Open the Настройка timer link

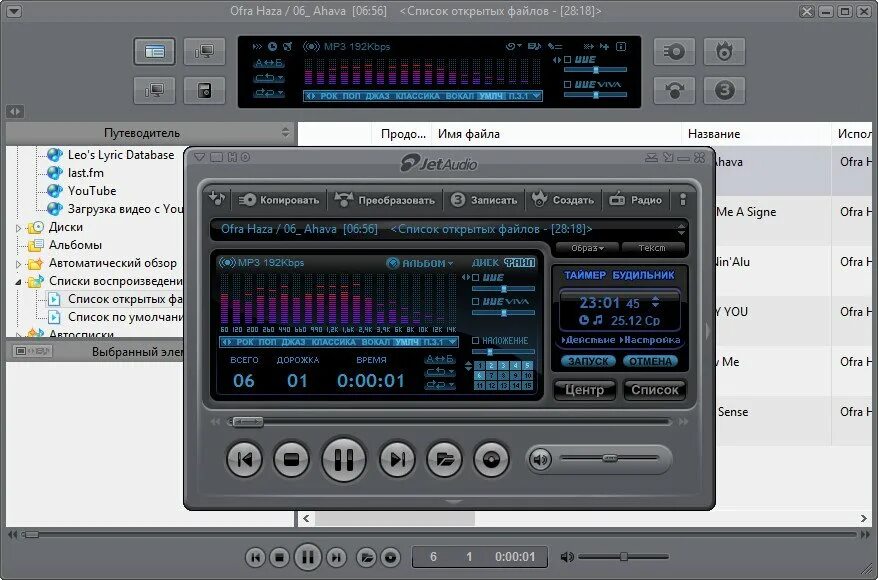coord(651,340)
